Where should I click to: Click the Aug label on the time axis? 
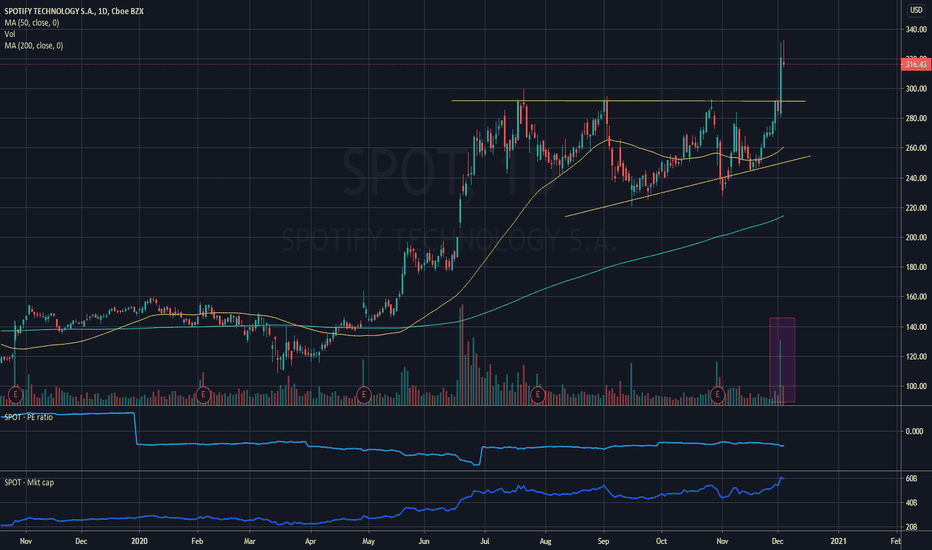pos(545,541)
